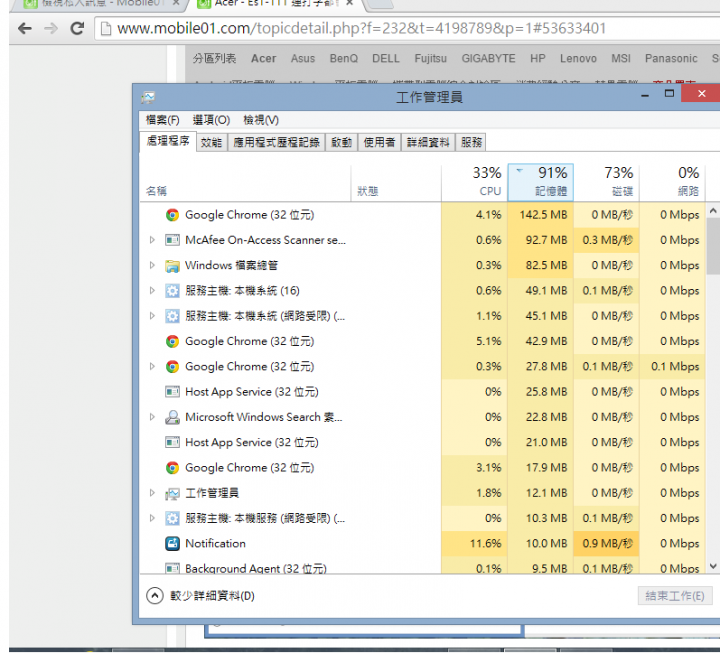Click the process list scrollbar down arrow

click(713, 566)
